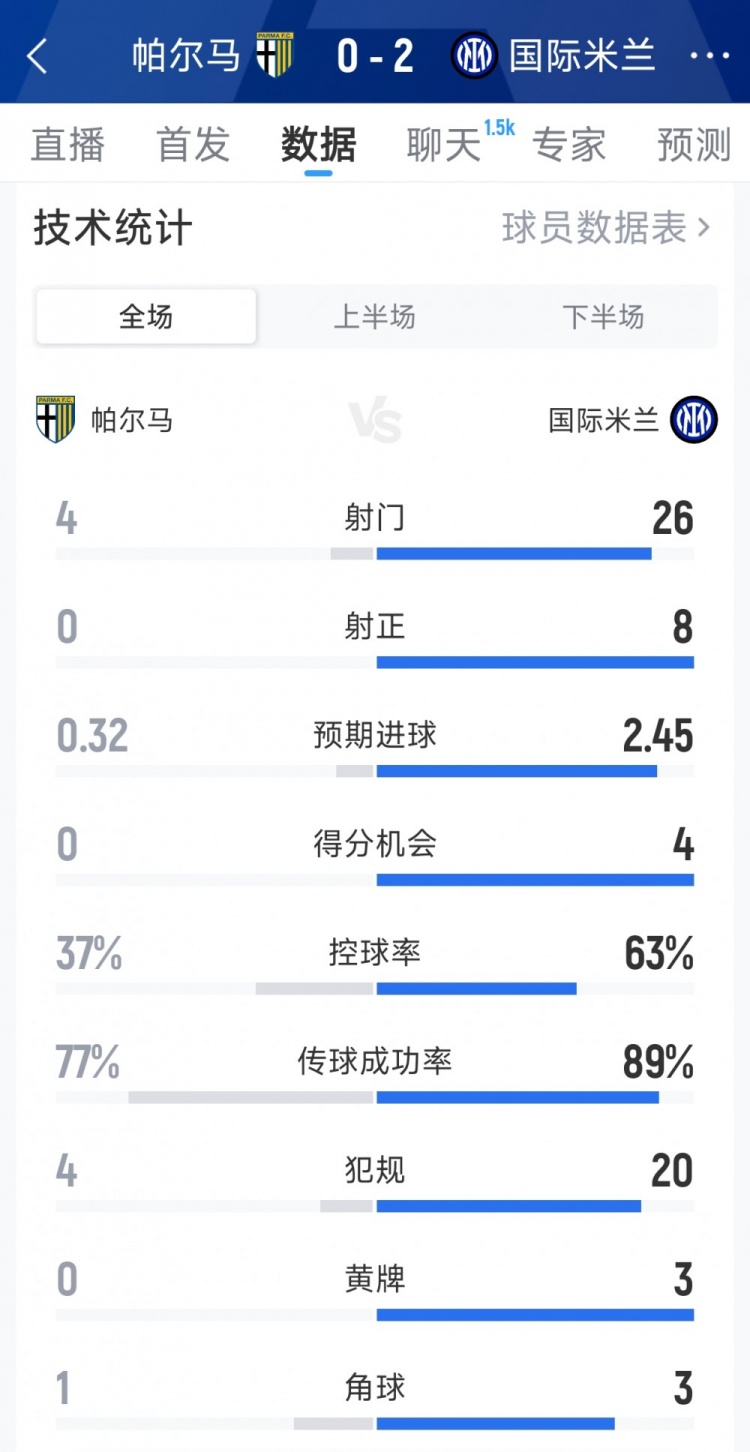The width and height of the screenshot is (750, 1452).
Task: Open the more options three-dot menu
Action: (x=712, y=56)
